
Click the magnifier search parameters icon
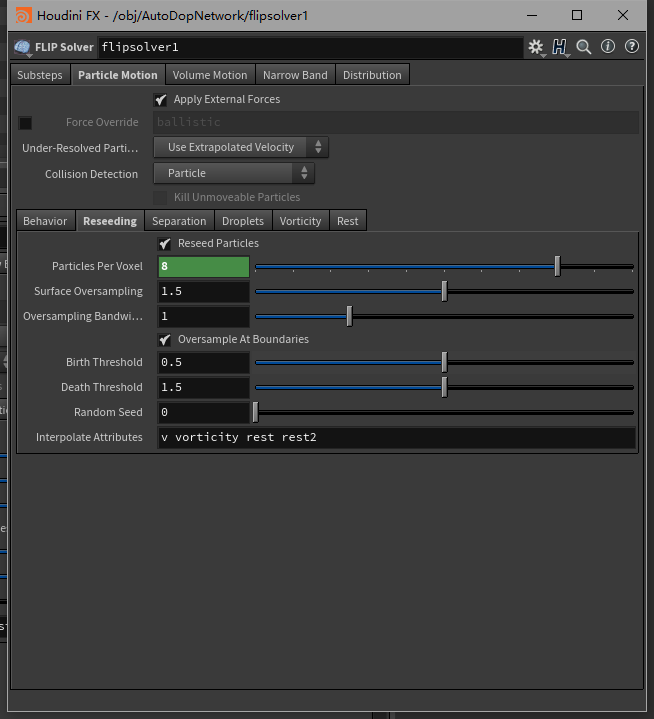[584, 47]
